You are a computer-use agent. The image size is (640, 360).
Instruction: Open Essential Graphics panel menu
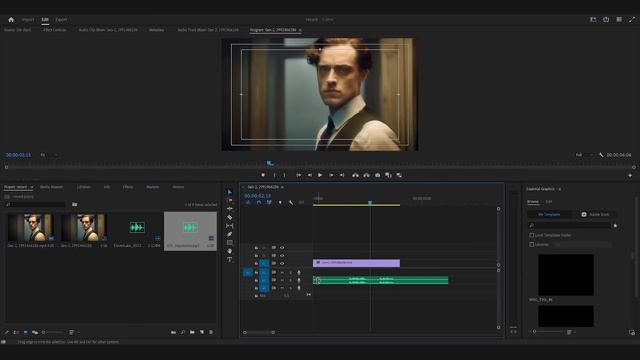tap(560, 189)
